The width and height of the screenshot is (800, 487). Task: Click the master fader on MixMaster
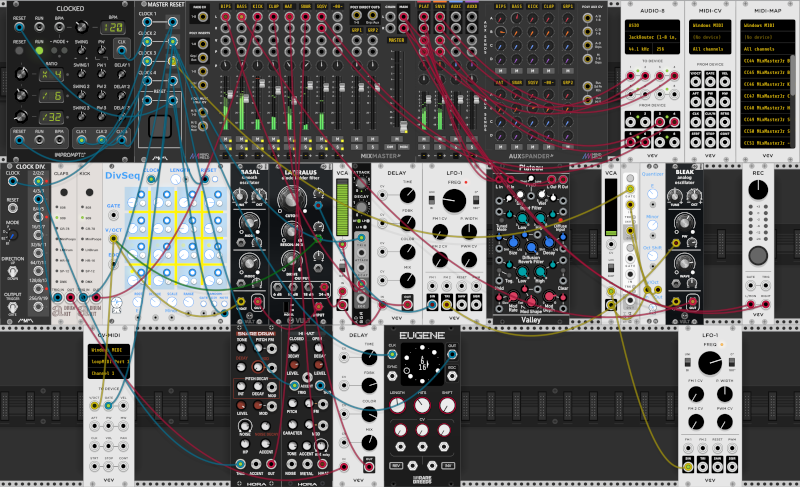pos(404,125)
